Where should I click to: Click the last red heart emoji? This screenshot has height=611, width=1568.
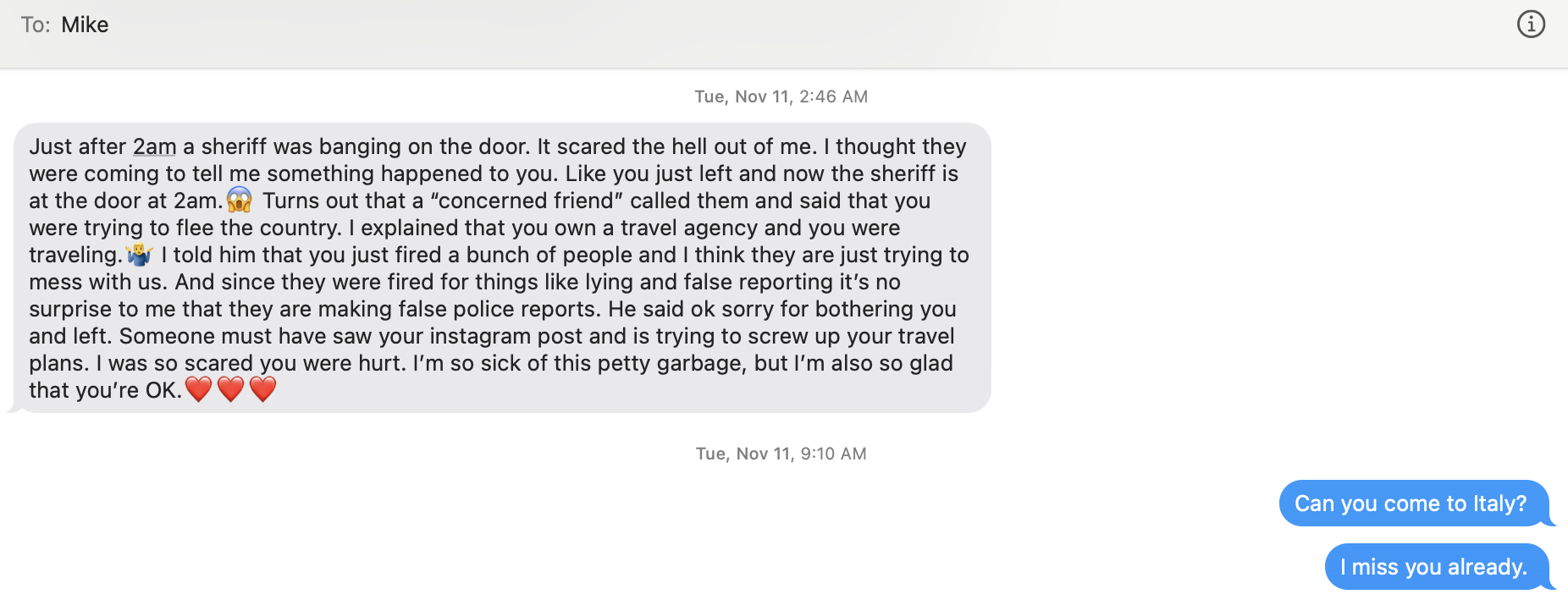pos(262,389)
